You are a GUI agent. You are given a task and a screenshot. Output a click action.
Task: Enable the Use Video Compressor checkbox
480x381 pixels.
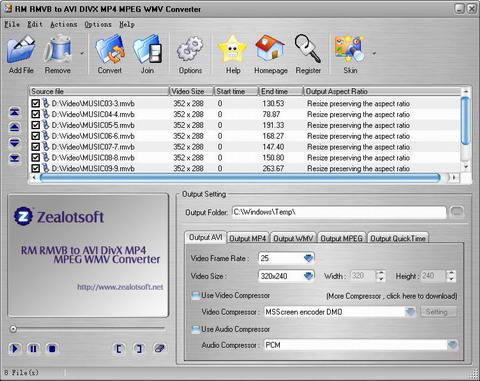pyautogui.click(x=196, y=296)
